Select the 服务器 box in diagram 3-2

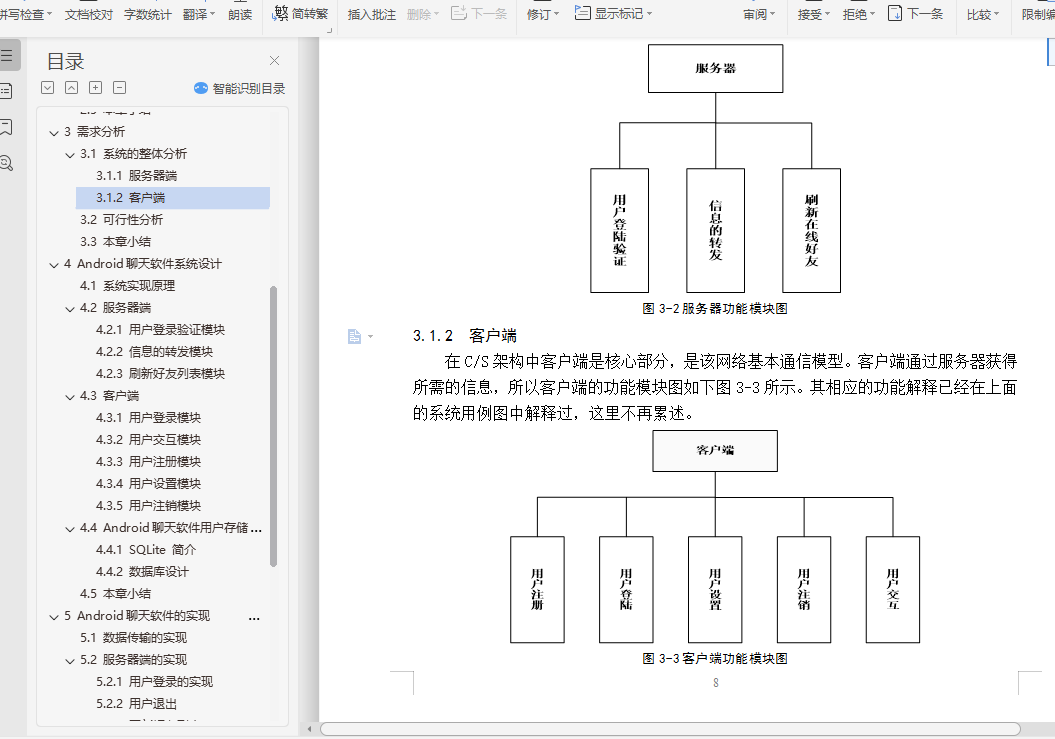[715, 69]
